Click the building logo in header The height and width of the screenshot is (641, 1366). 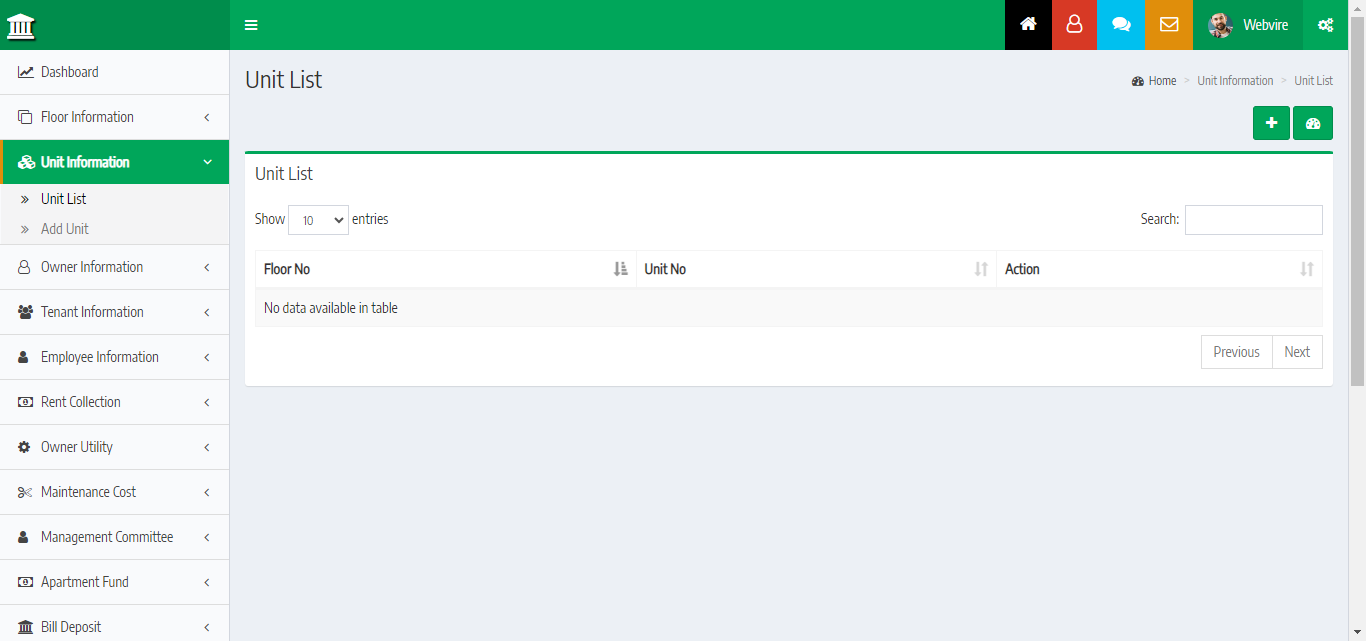21,26
